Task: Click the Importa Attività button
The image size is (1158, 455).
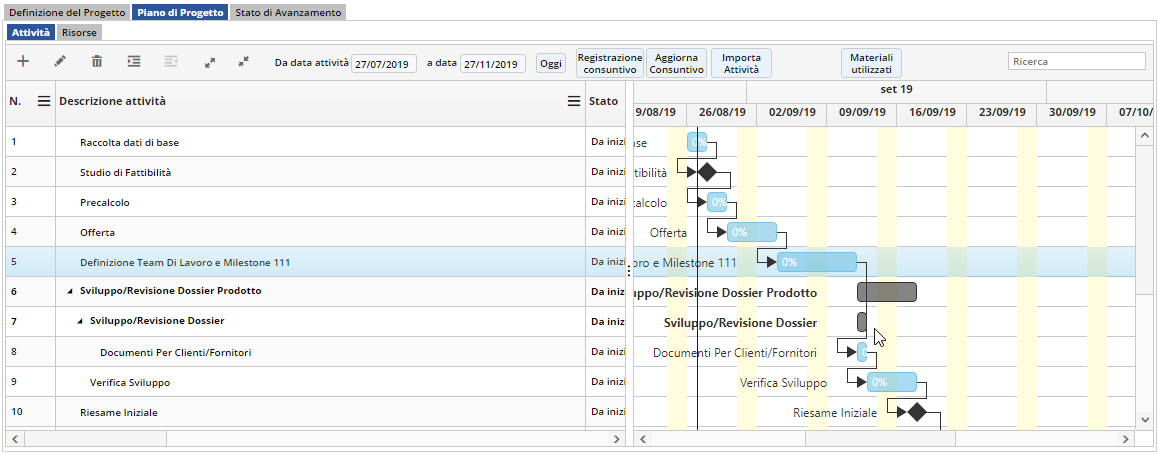Action: coord(741,63)
